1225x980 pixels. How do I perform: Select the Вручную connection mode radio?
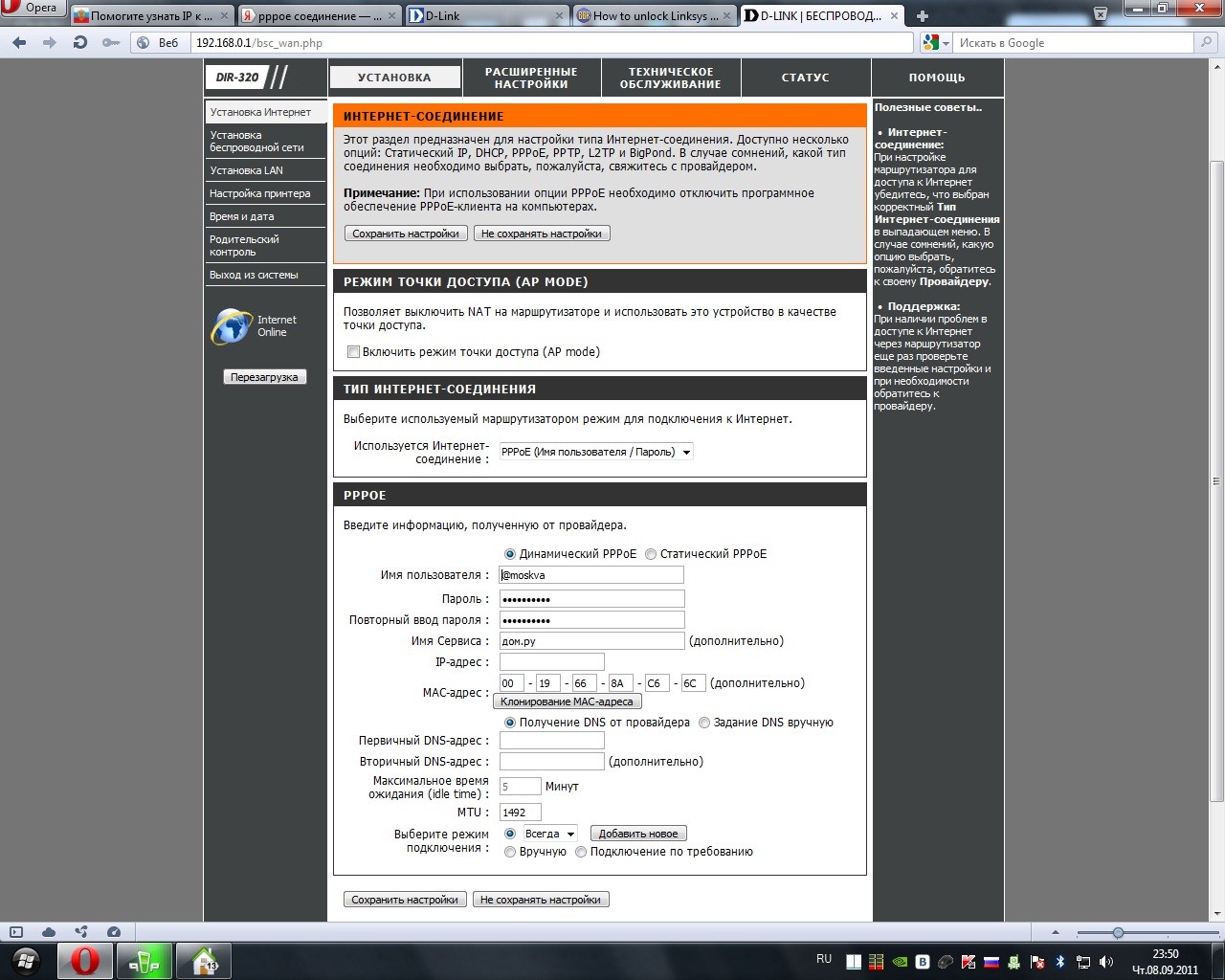click(x=510, y=852)
